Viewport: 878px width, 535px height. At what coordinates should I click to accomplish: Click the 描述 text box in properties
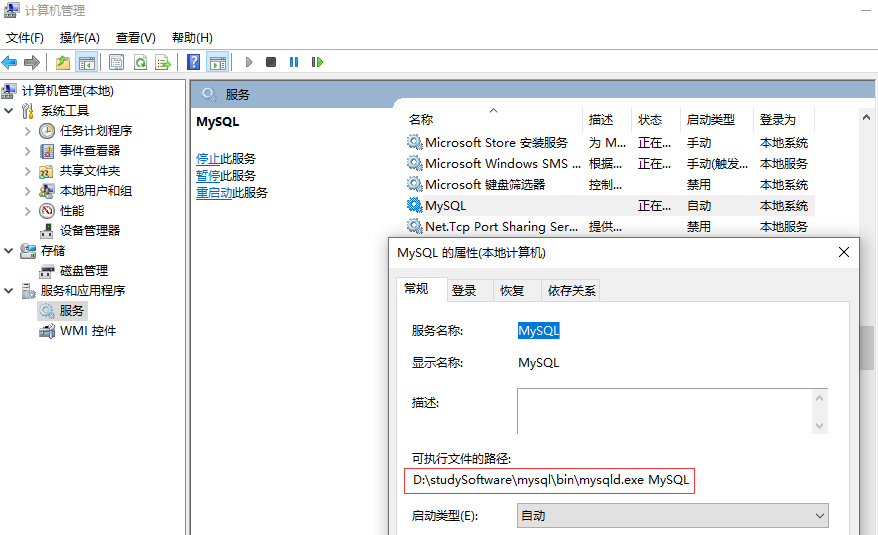[x=665, y=411]
